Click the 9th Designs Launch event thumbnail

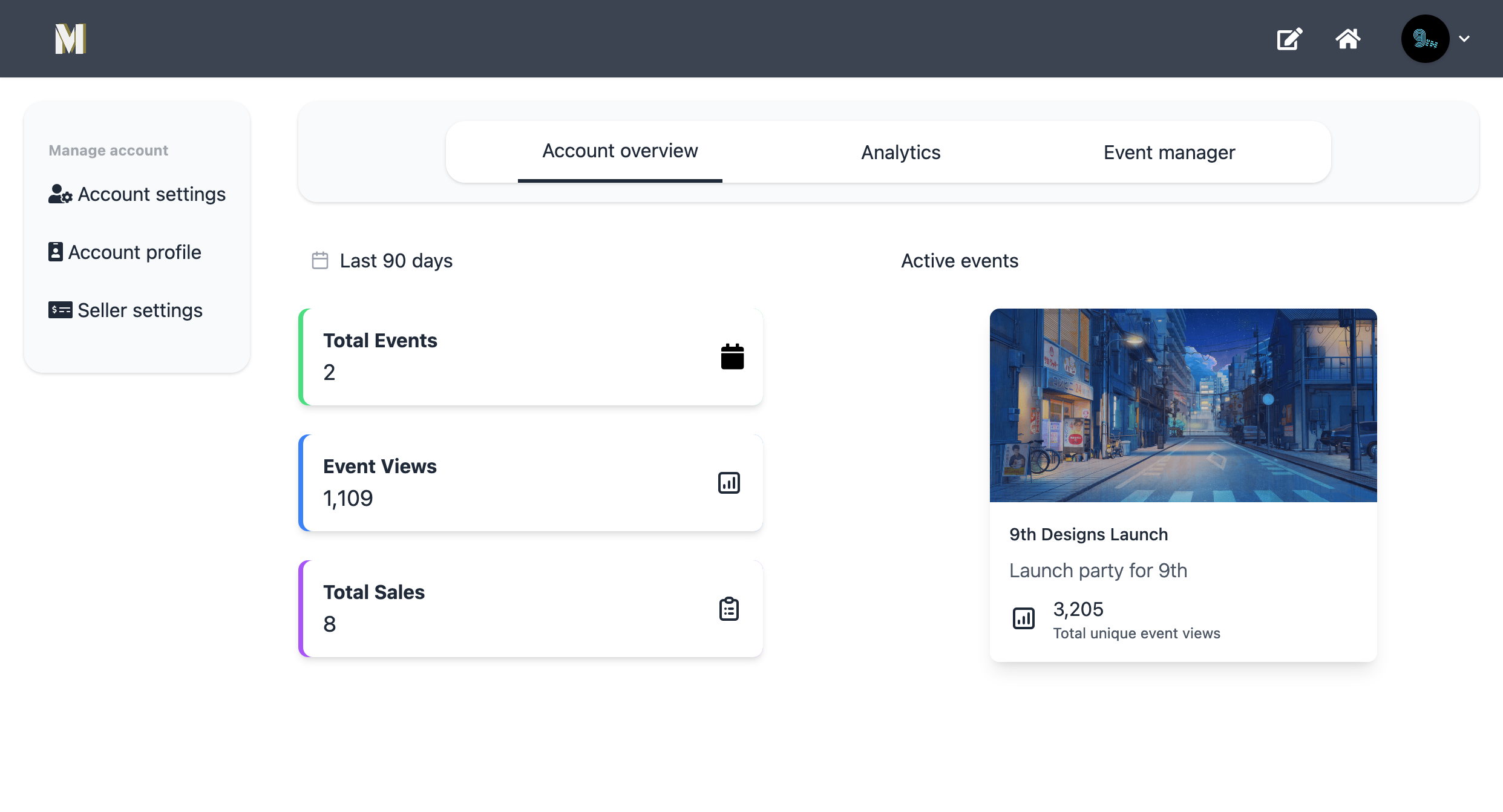1183,405
